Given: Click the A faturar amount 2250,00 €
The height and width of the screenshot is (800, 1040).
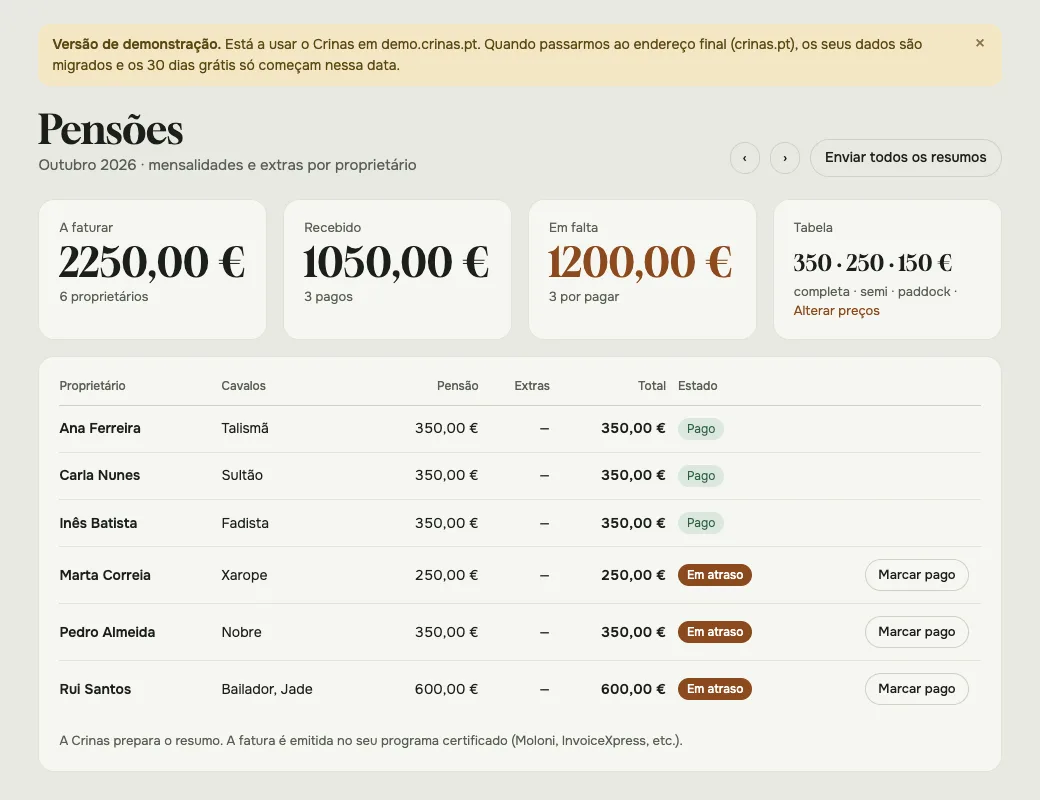Looking at the screenshot, I should coord(153,263).
